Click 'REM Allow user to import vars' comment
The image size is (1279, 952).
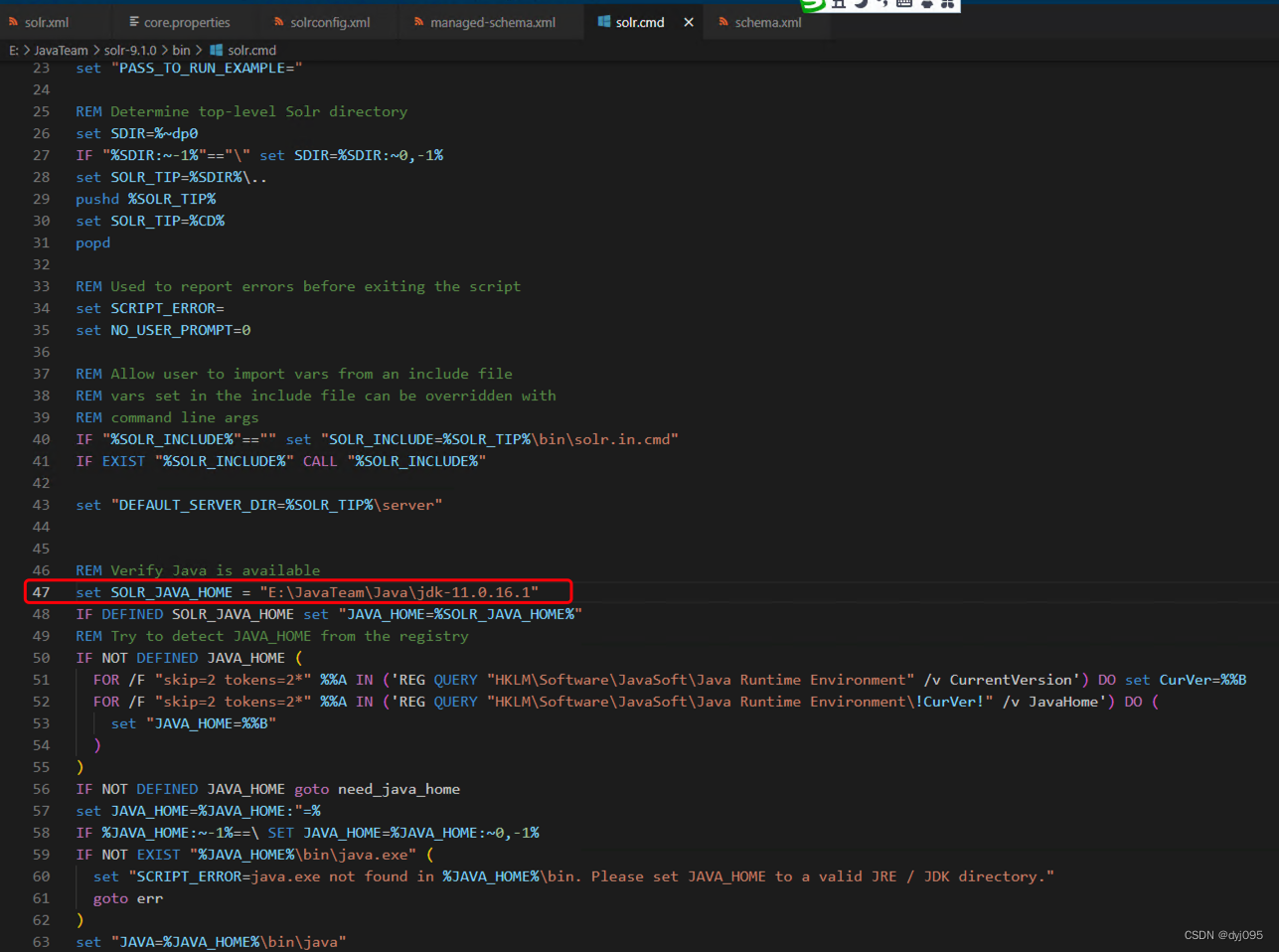pyautogui.click(x=294, y=374)
